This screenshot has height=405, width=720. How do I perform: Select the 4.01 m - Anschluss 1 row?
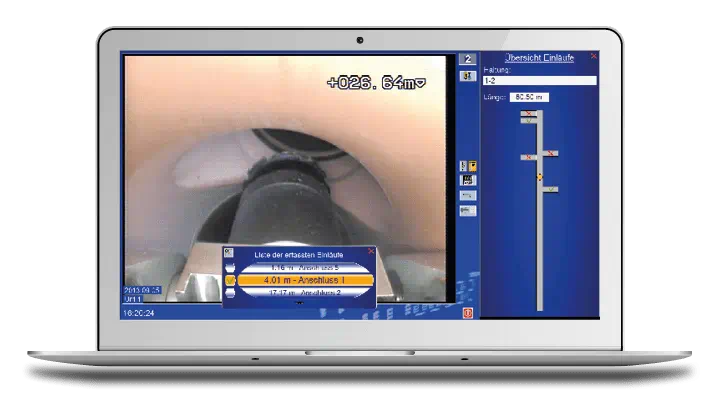click(x=305, y=280)
